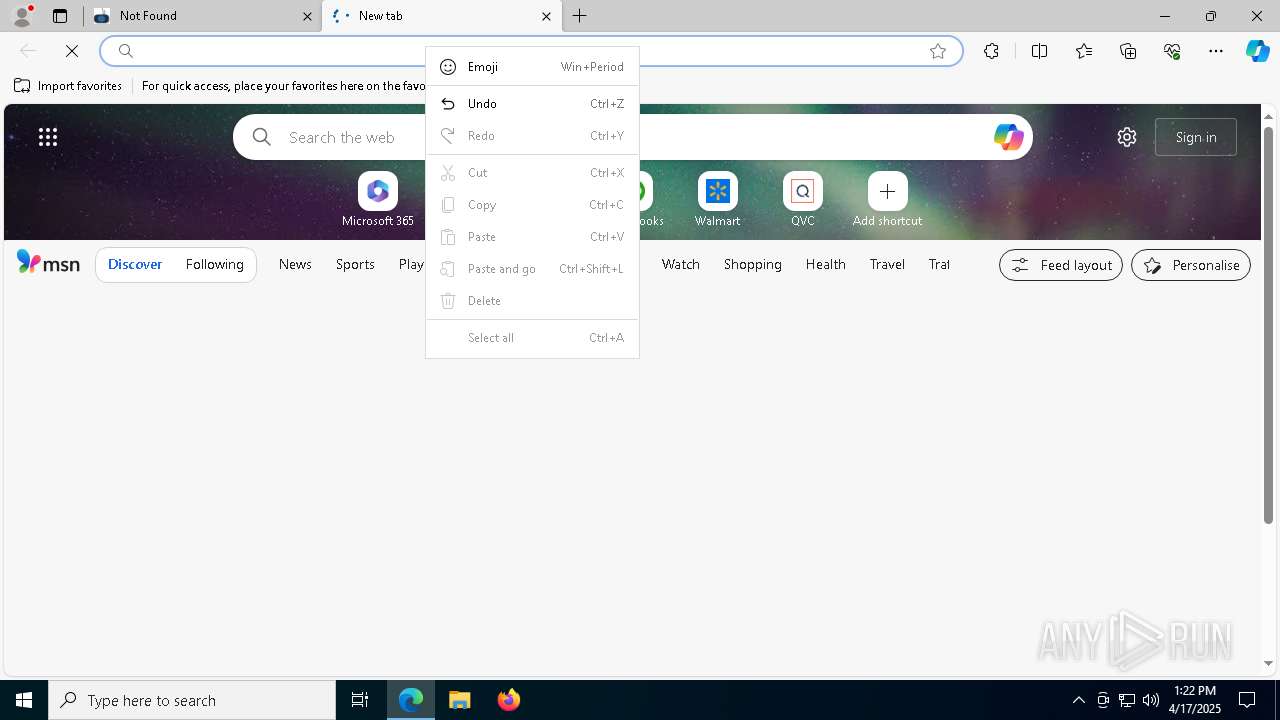Open the Favorites hub icon
The image size is (1280, 720).
pos(1084,51)
